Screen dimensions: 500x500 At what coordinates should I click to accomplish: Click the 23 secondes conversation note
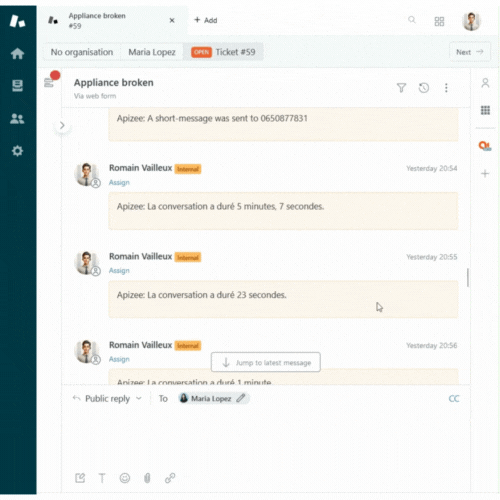pos(283,299)
